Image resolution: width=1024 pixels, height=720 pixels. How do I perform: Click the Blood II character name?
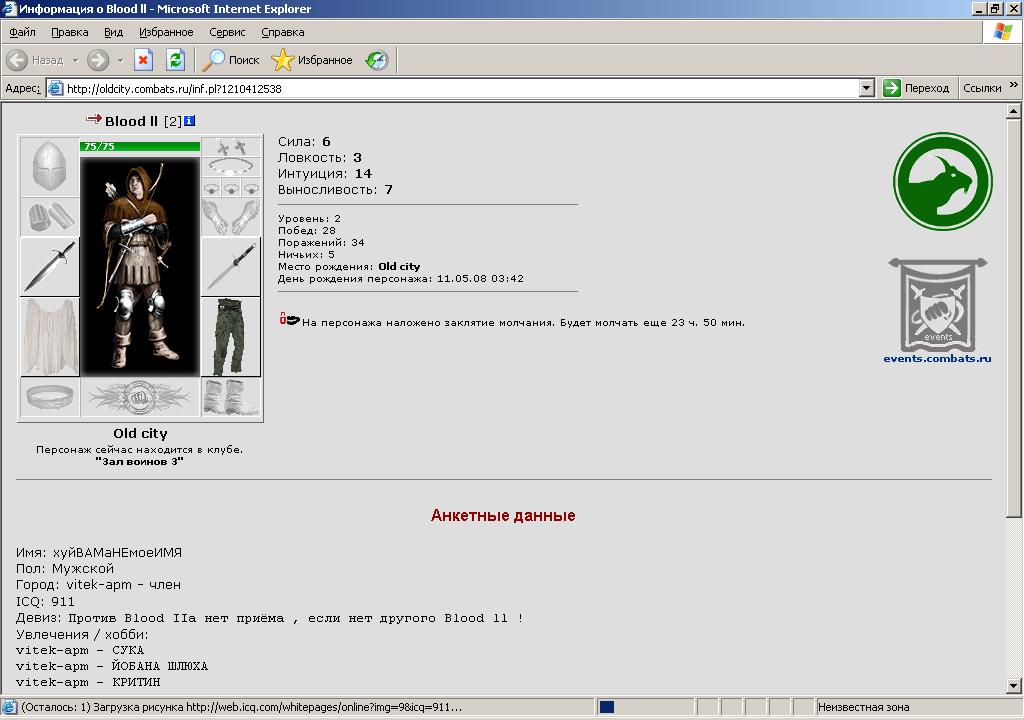click(x=131, y=121)
